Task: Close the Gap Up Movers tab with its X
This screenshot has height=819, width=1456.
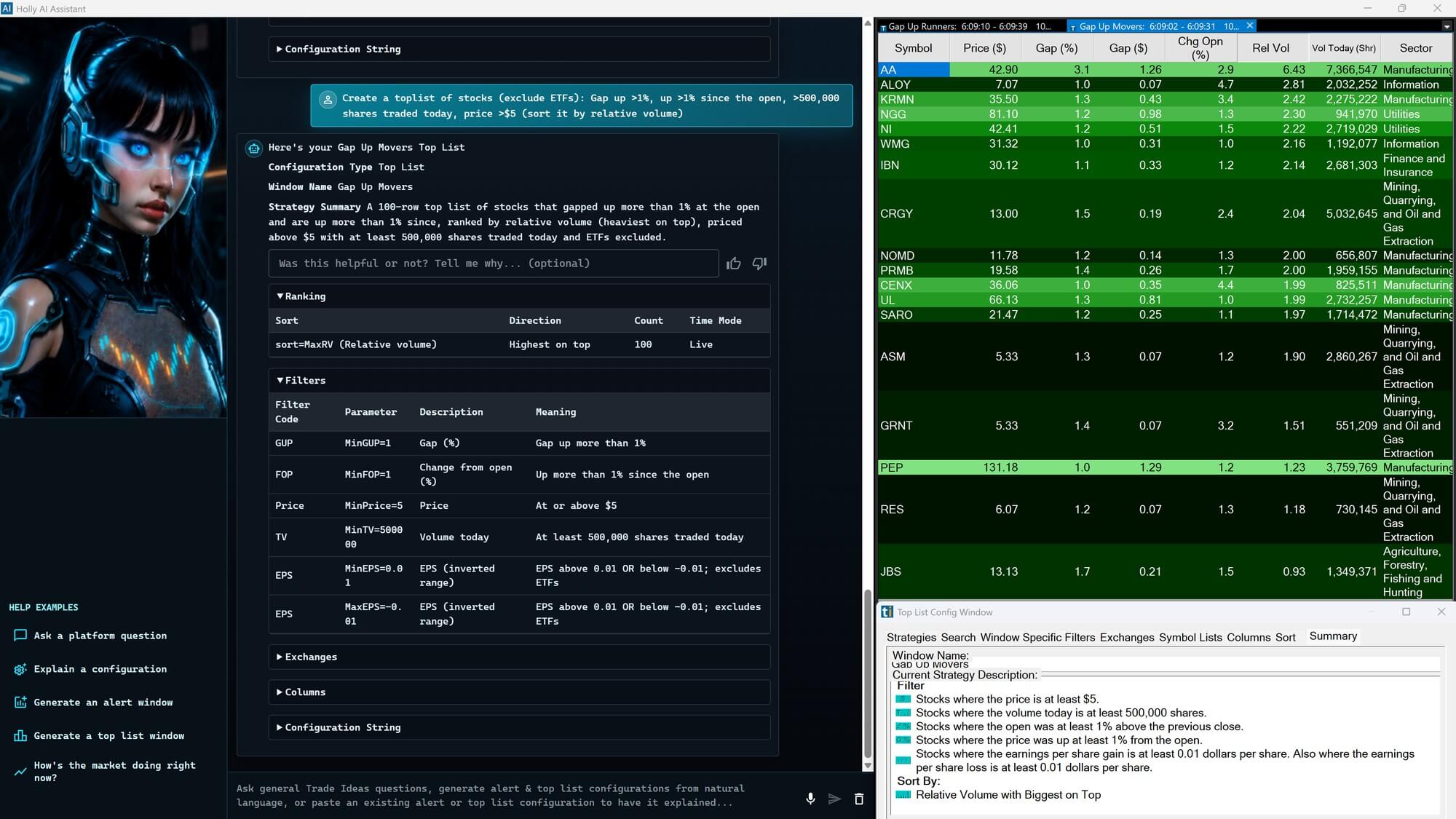Action: coord(1250,25)
